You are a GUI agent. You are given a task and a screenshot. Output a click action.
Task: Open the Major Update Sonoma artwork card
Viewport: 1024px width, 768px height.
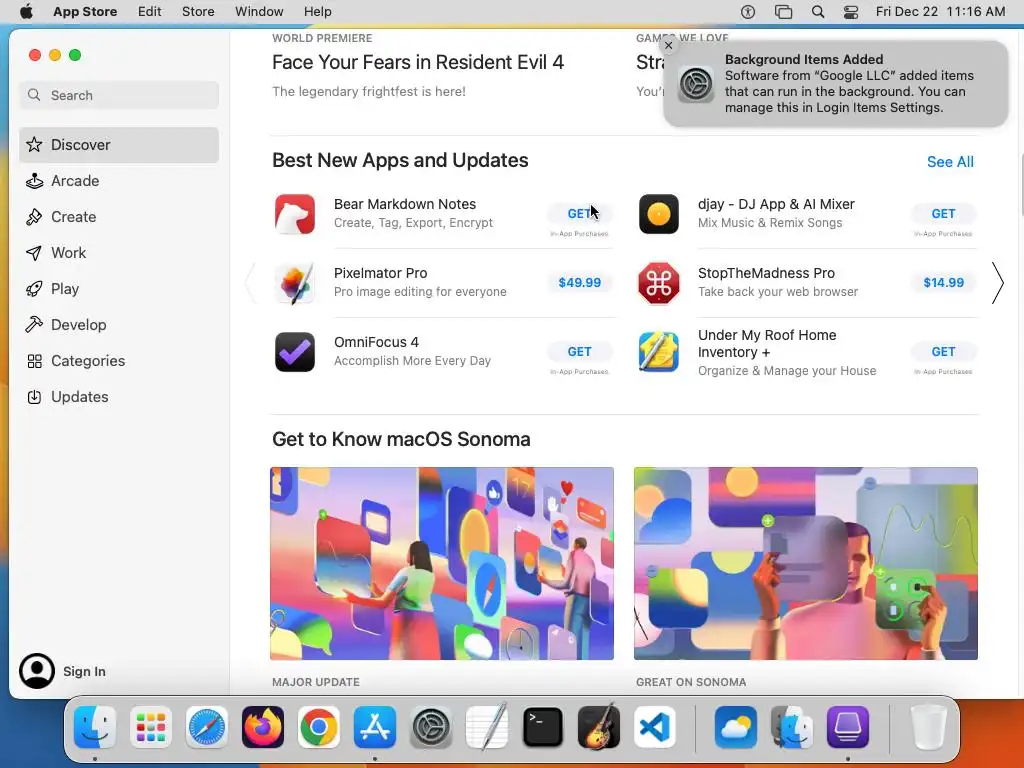pos(442,563)
